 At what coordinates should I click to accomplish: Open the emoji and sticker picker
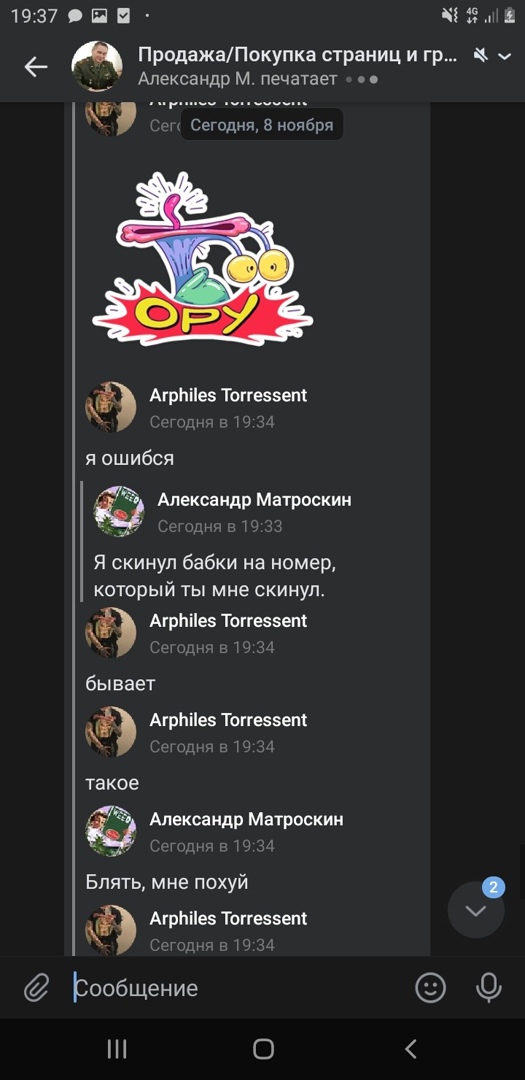click(x=431, y=988)
